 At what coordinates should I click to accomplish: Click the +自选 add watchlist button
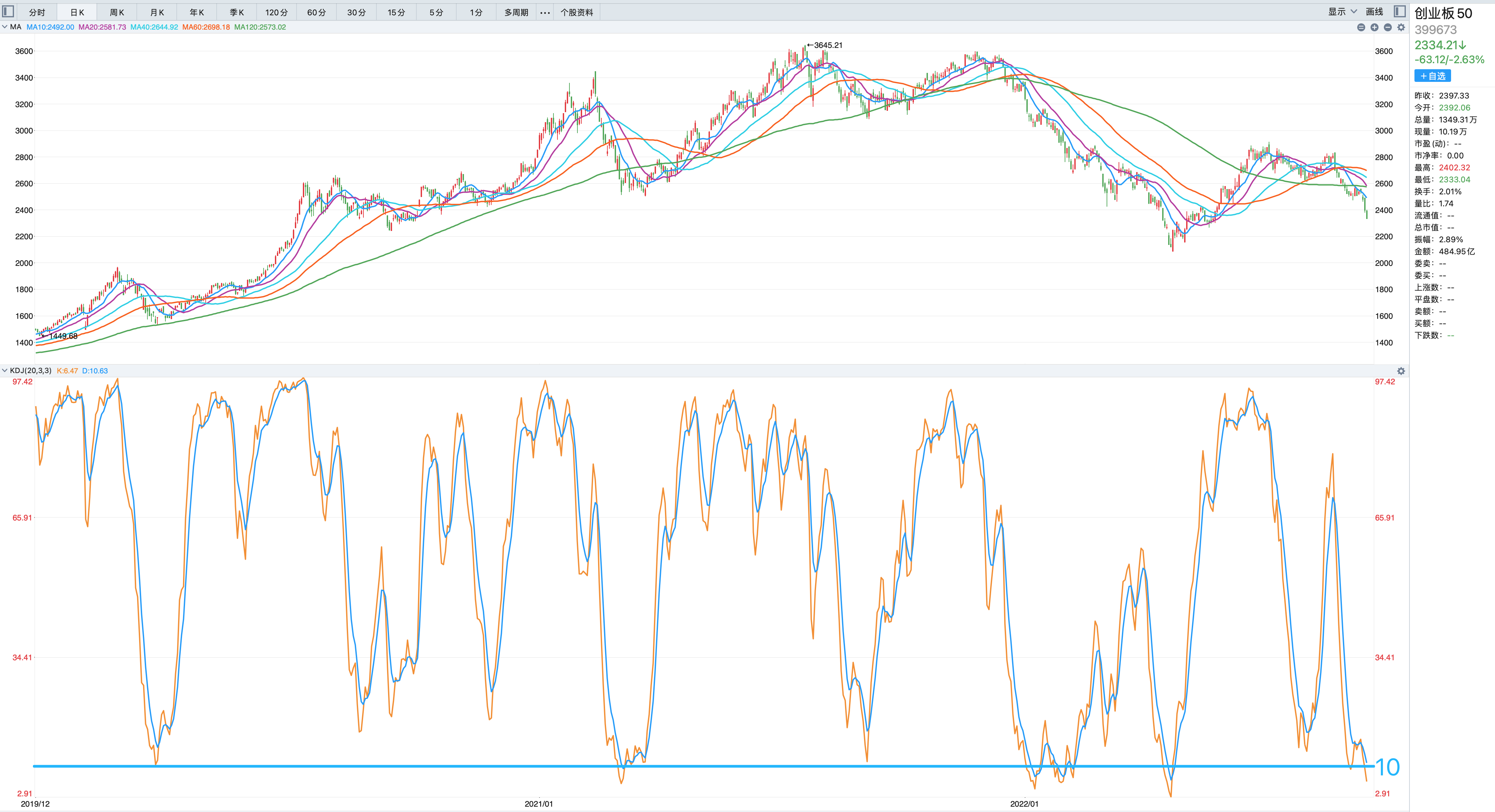pos(1432,76)
